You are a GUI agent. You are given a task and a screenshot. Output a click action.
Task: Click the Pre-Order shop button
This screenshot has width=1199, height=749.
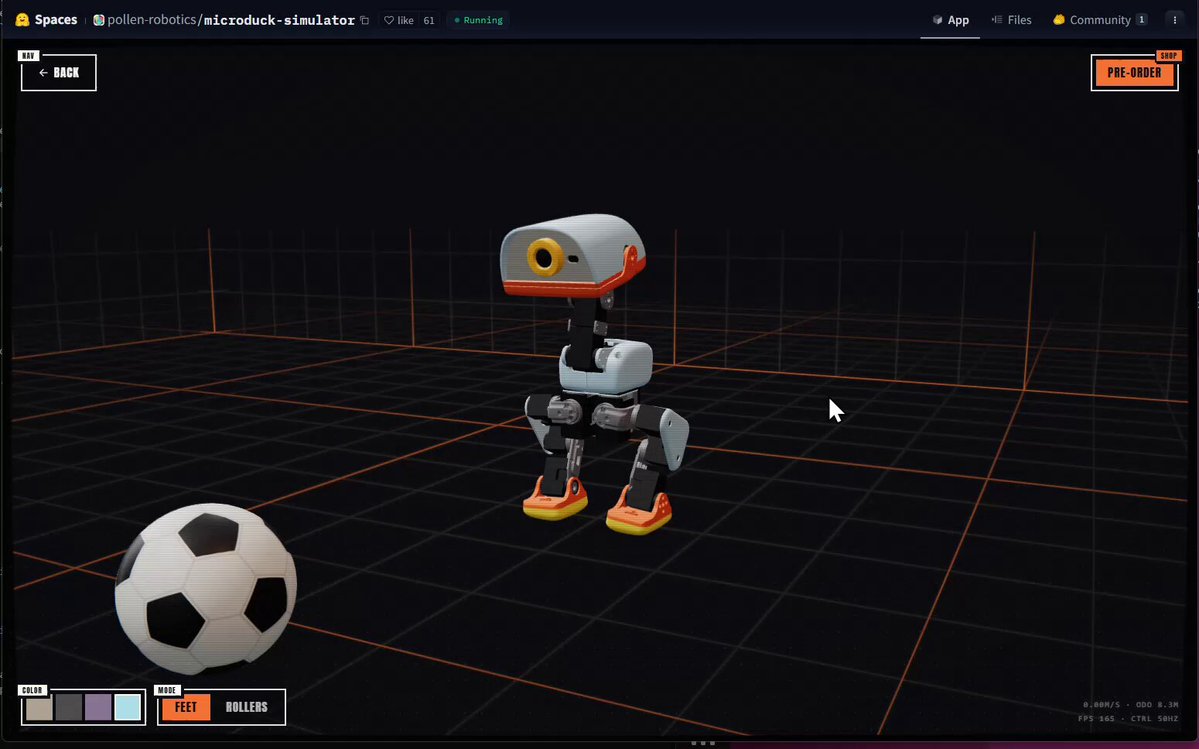(x=1134, y=73)
